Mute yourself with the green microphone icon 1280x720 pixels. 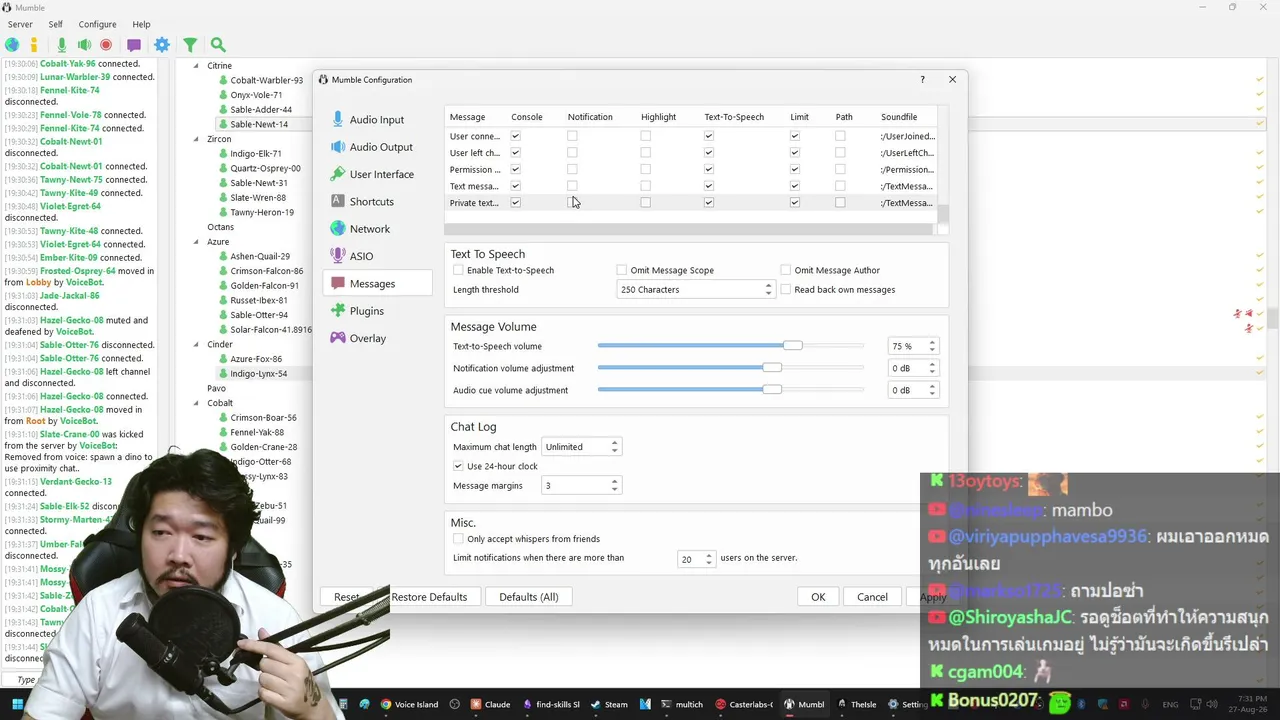click(61, 45)
